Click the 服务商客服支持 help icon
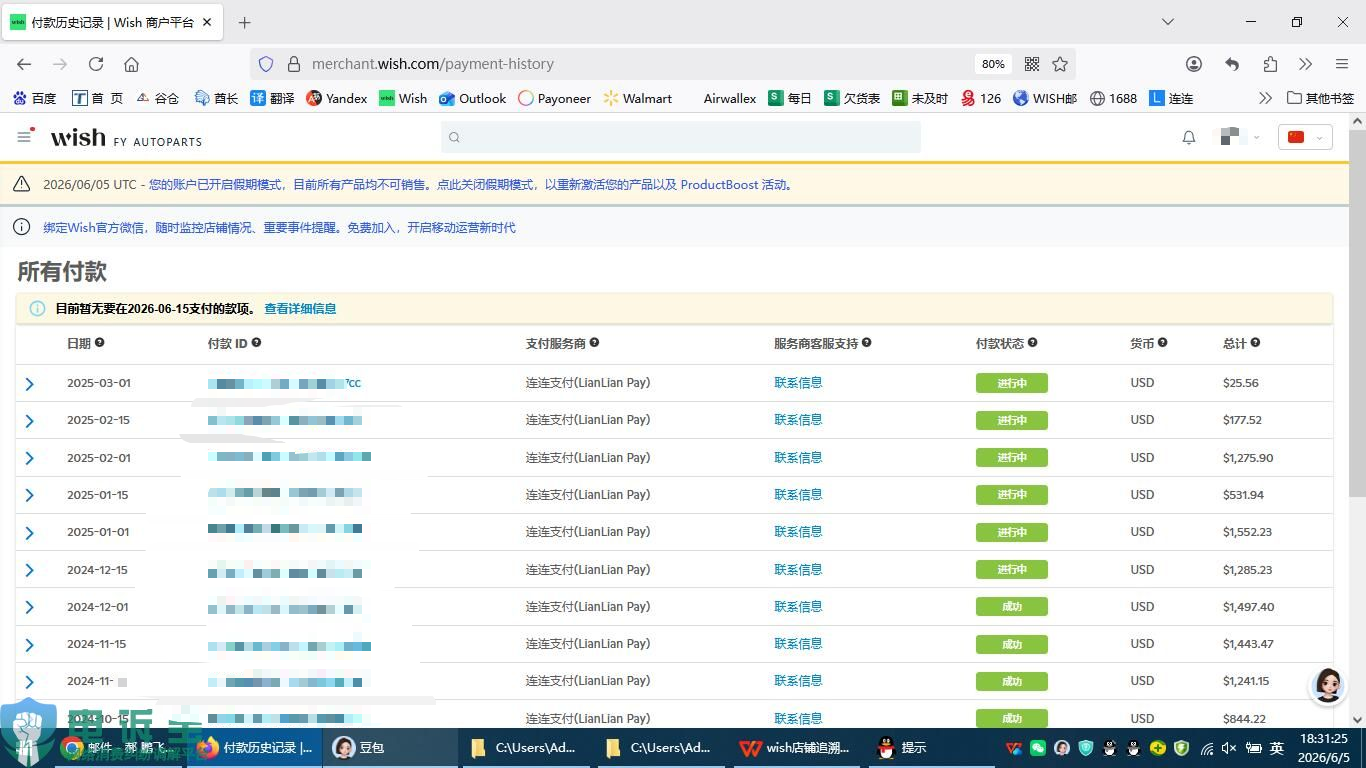This screenshot has height=768, width=1366. coord(866,342)
